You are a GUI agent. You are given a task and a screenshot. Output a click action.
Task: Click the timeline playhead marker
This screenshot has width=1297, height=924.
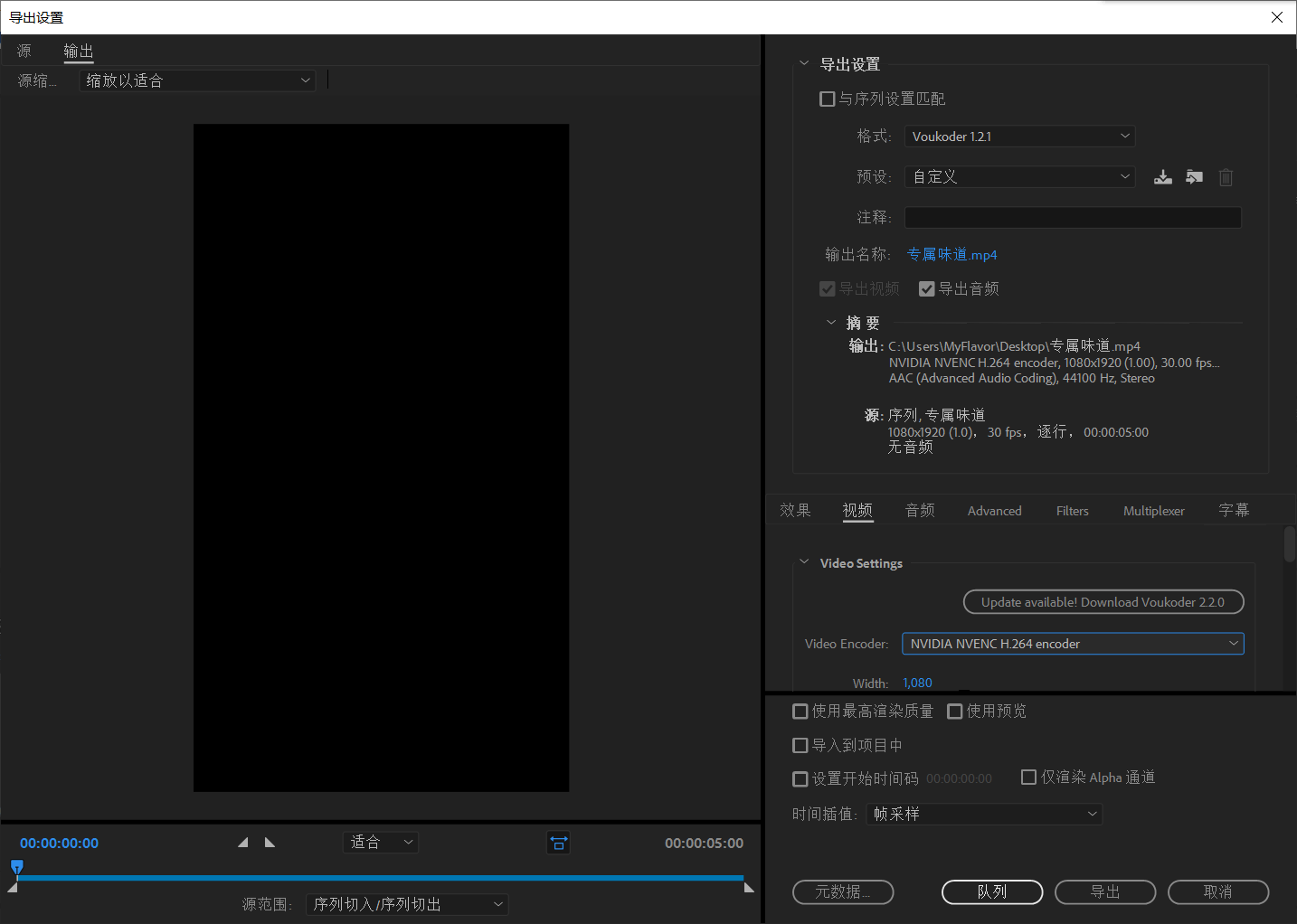(x=16, y=866)
